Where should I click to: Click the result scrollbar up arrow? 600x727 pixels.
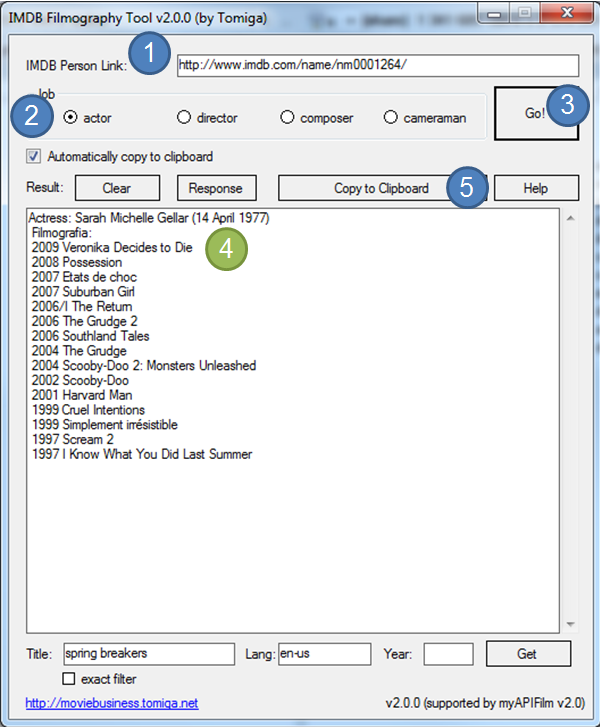(x=571, y=218)
